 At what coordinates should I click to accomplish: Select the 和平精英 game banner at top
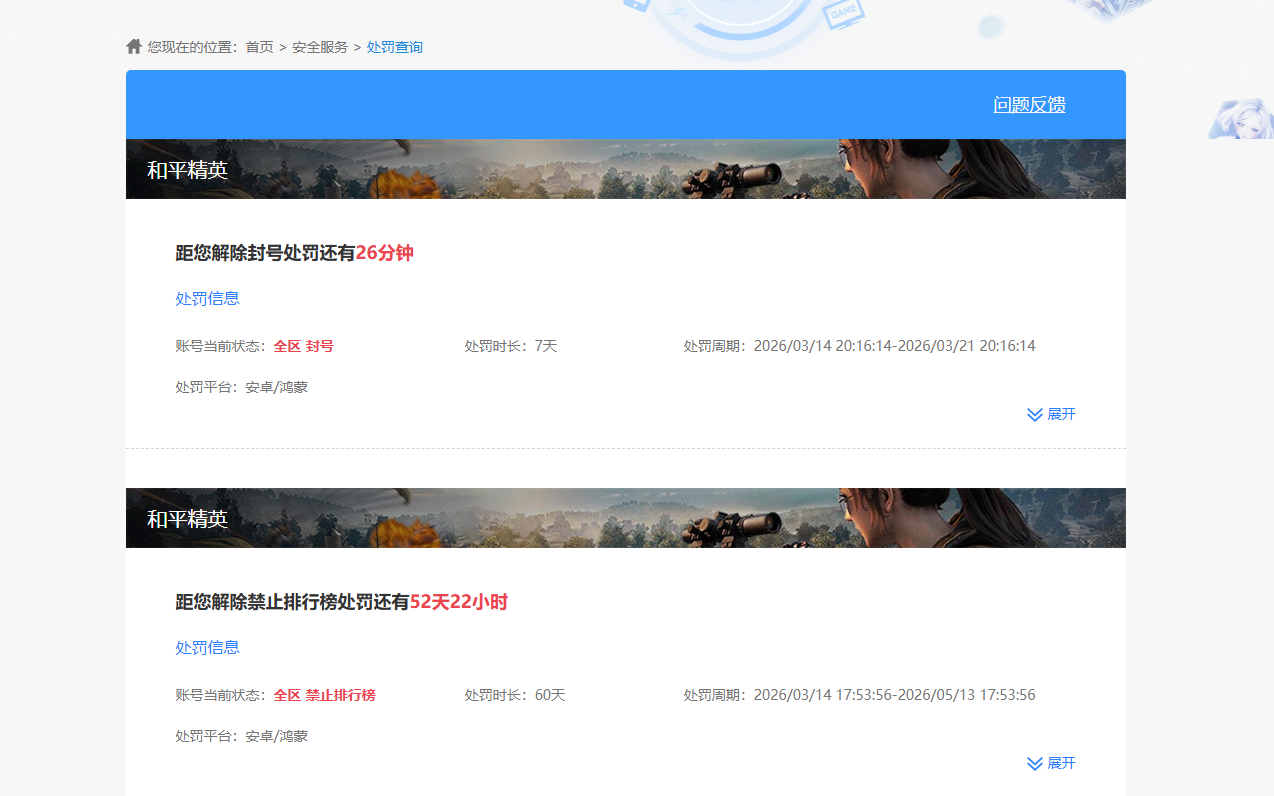click(625, 168)
